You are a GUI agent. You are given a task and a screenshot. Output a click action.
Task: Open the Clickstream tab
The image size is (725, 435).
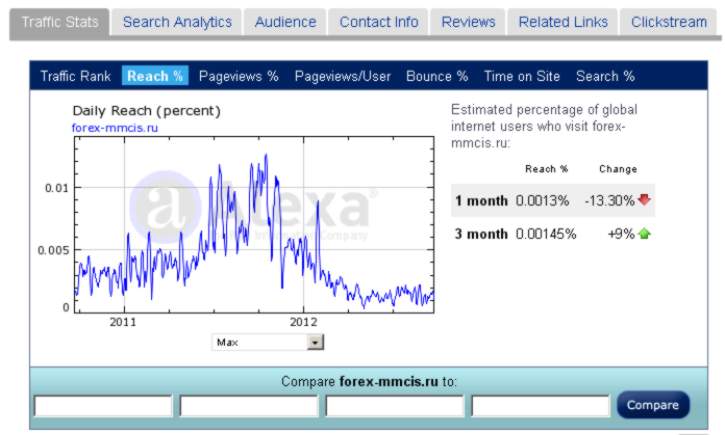pyautogui.click(x=669, y=22)
